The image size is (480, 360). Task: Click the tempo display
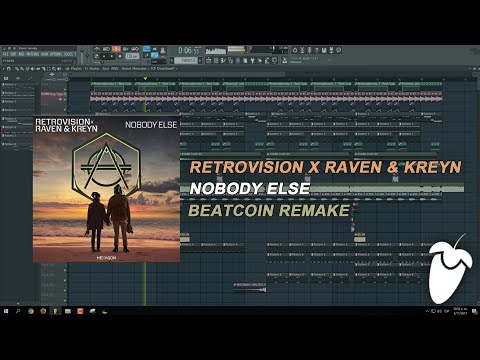click(132, 56)
